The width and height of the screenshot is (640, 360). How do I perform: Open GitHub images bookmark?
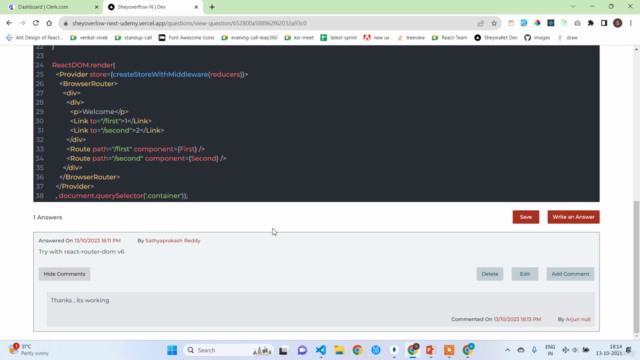pyautogui.click(x=537, y=38)
